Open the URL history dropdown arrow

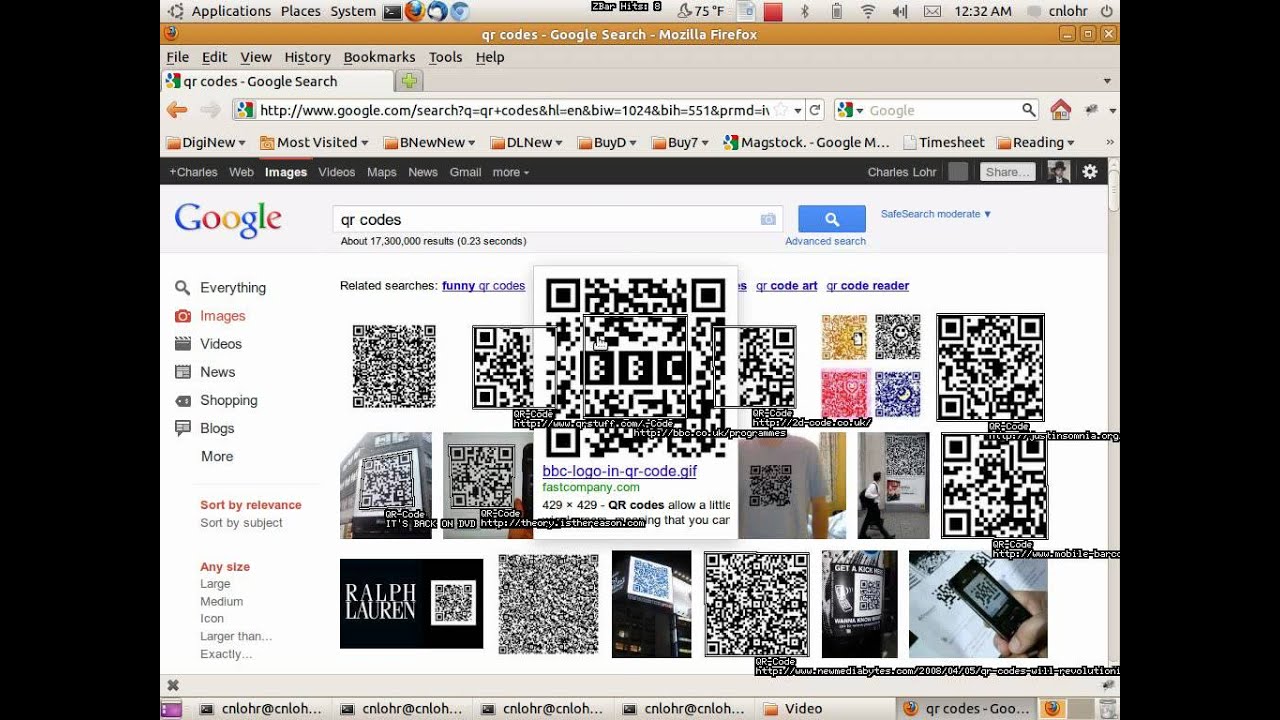(x=798, y=110)
